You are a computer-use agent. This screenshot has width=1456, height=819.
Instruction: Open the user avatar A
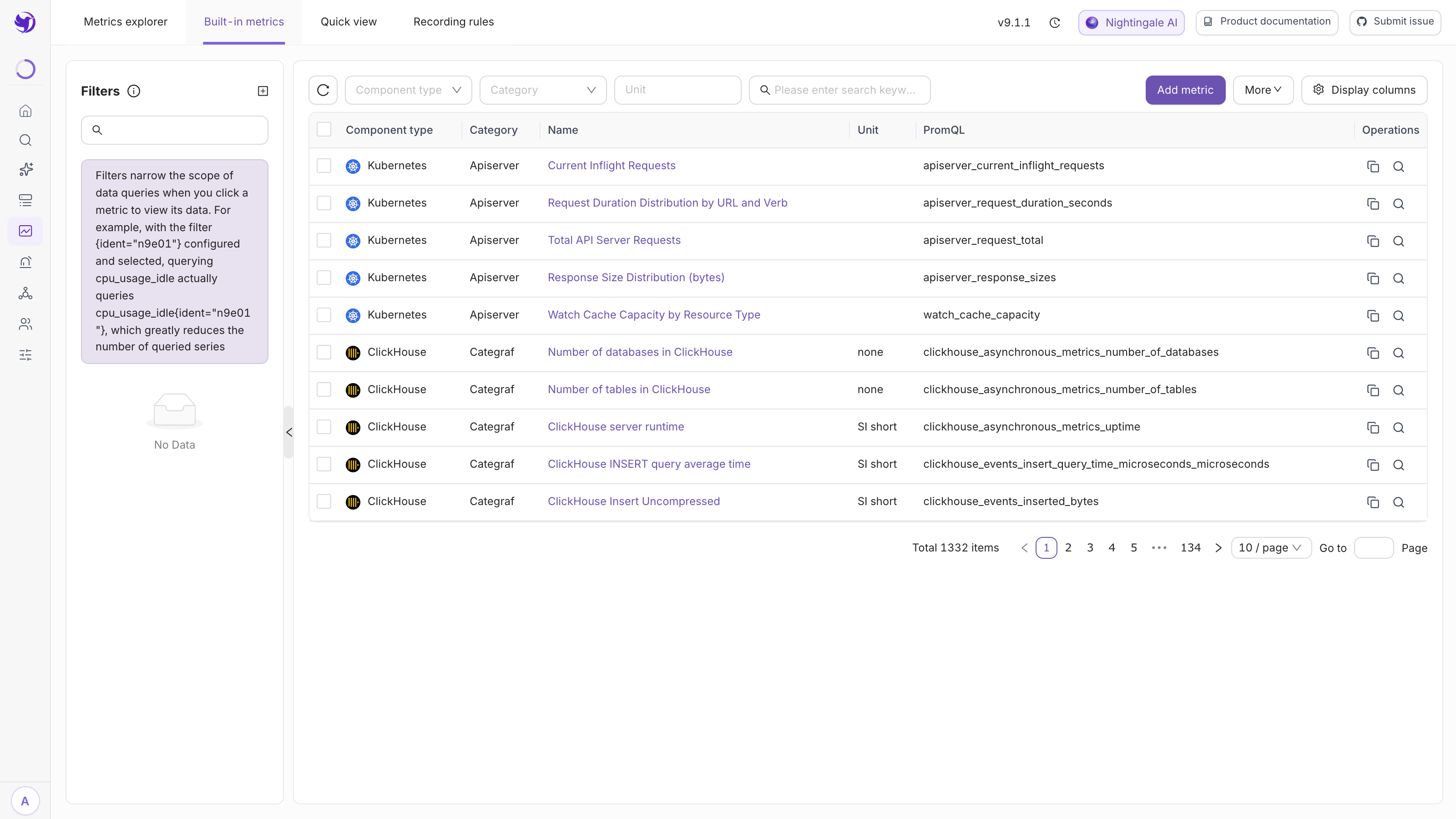pos(25,801)
